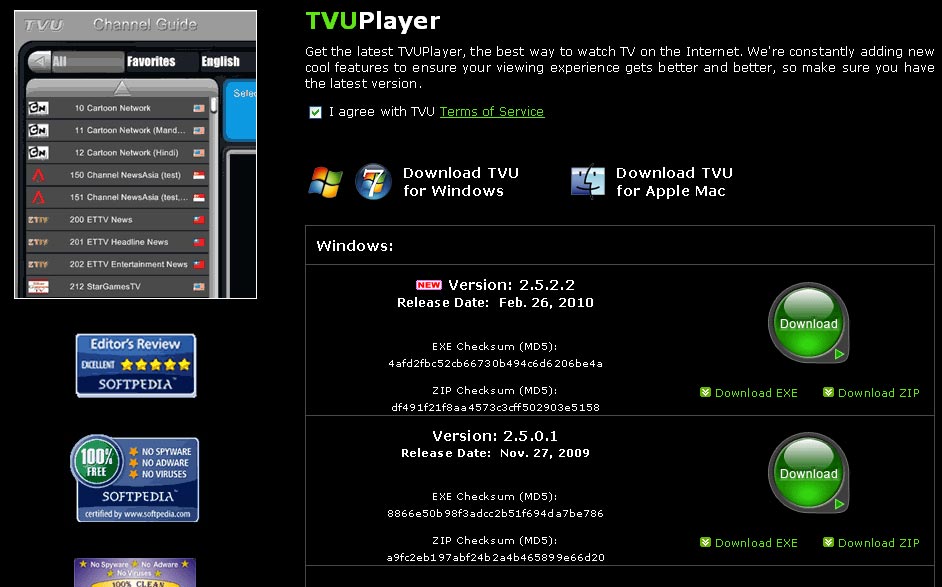
Task: Click flag icon on 212 StarGamesTV row
Action: pos(199,287)
